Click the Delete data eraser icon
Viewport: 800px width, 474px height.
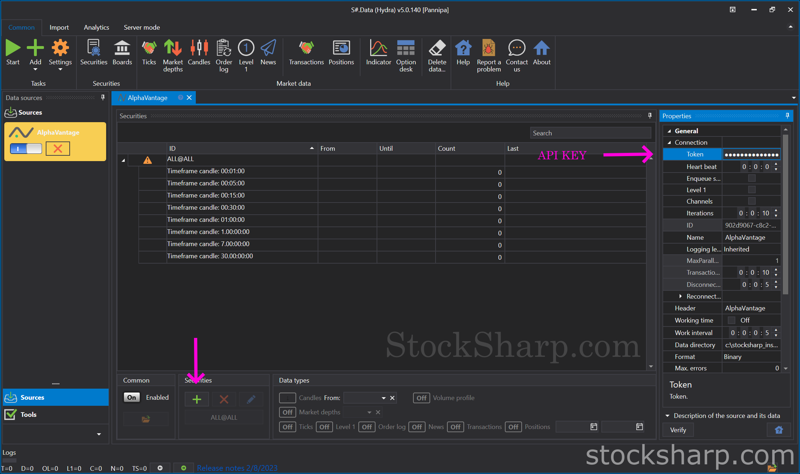437,52
